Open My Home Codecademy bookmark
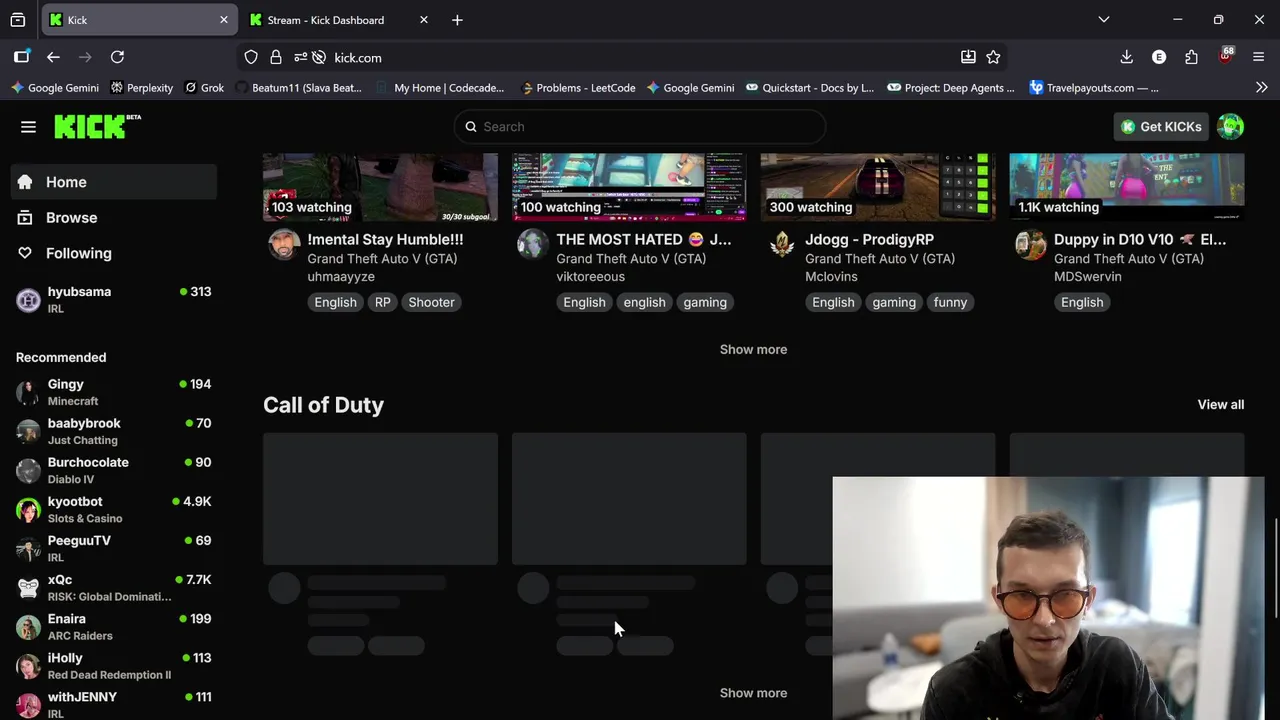 point(440,88)
